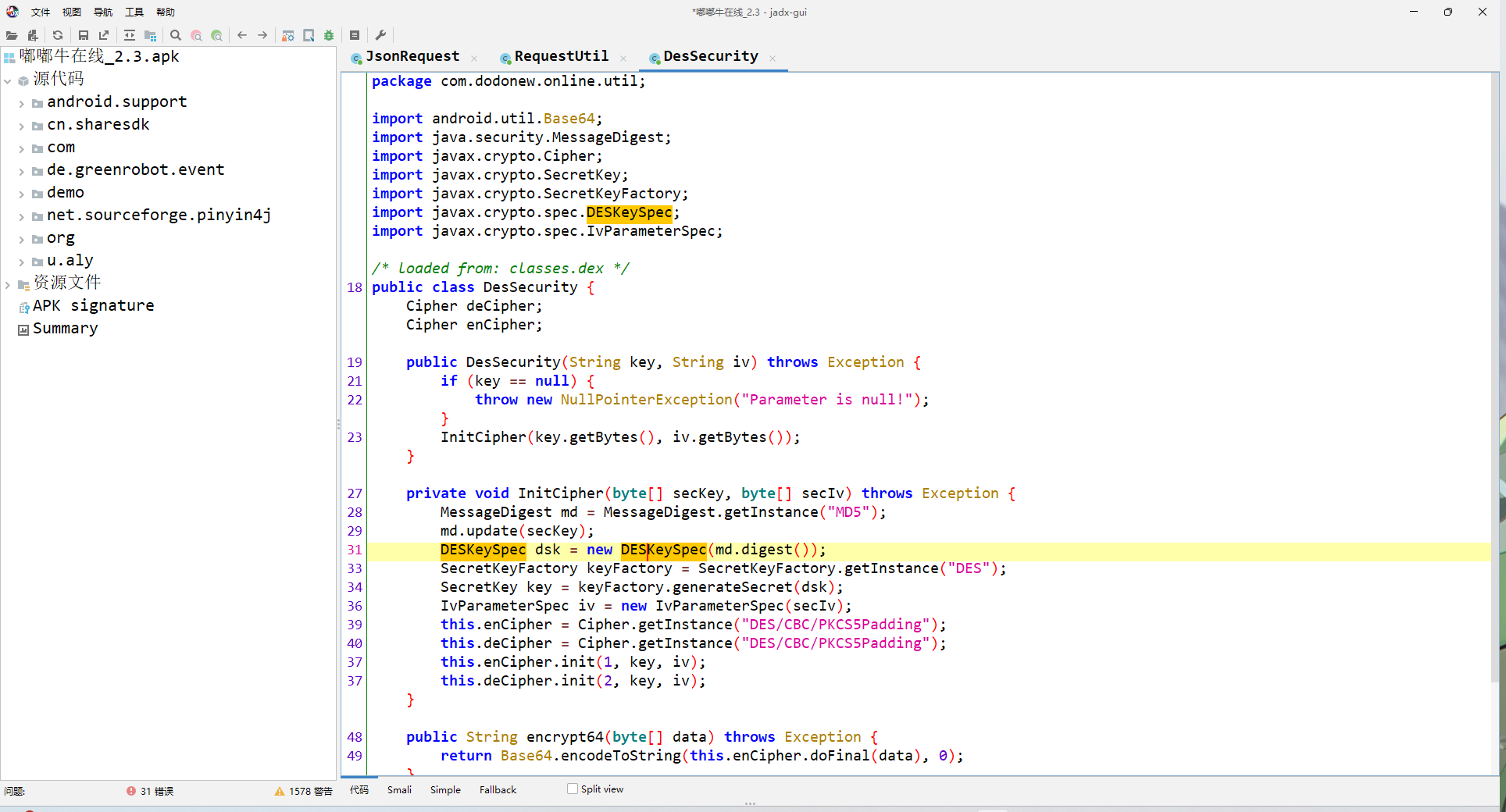This screenshot has width=1506, height=812.
Task: Click the error count red icon
Action: pos(131,791)
